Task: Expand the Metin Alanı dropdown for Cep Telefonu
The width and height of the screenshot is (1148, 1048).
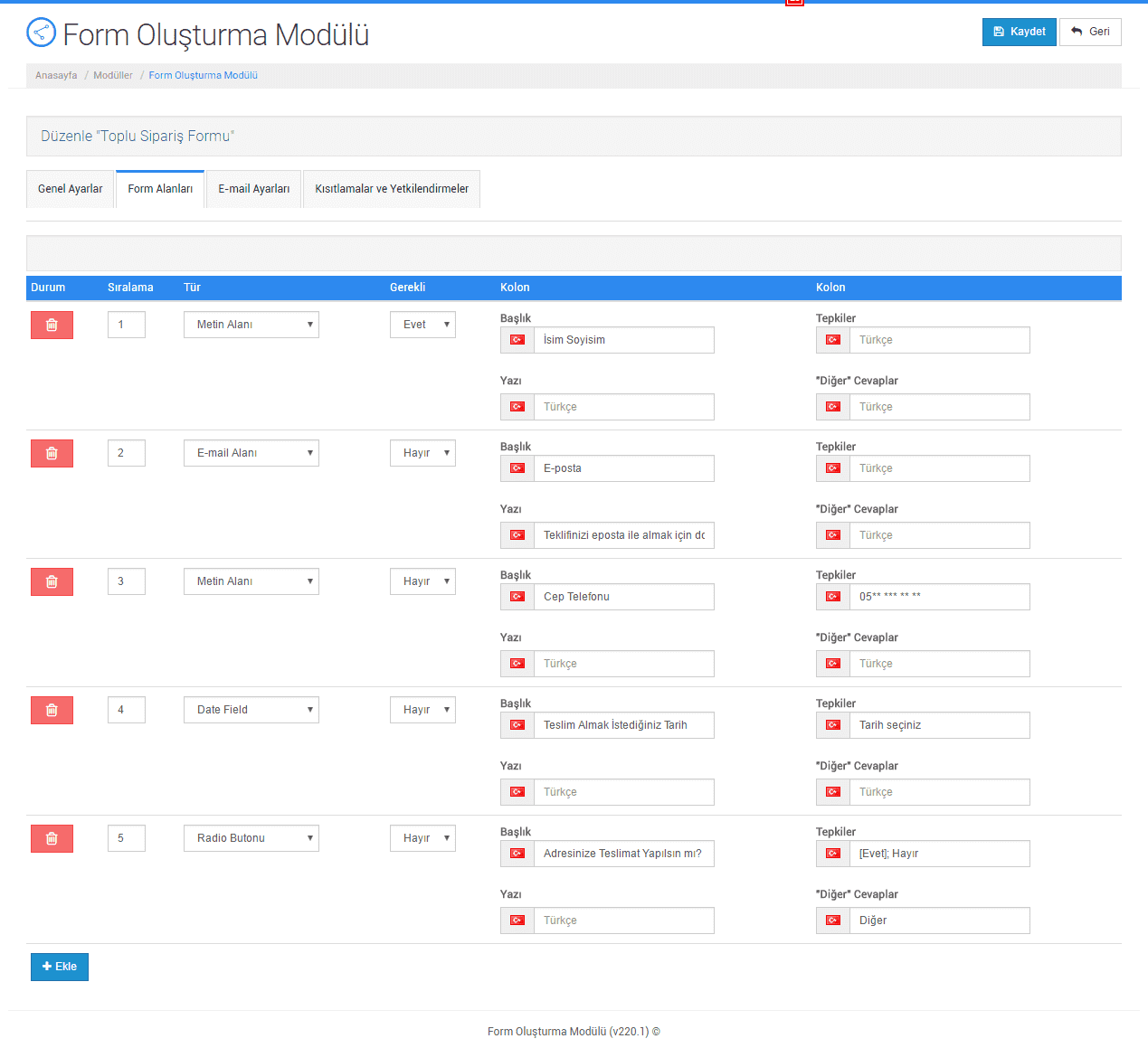Action: point(251,581)
